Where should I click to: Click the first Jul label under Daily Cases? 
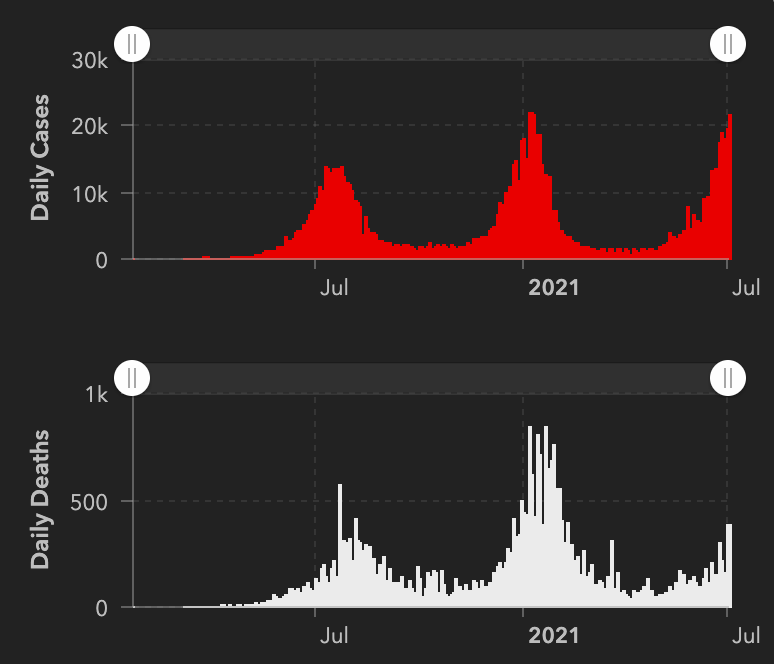pos(333,289)
